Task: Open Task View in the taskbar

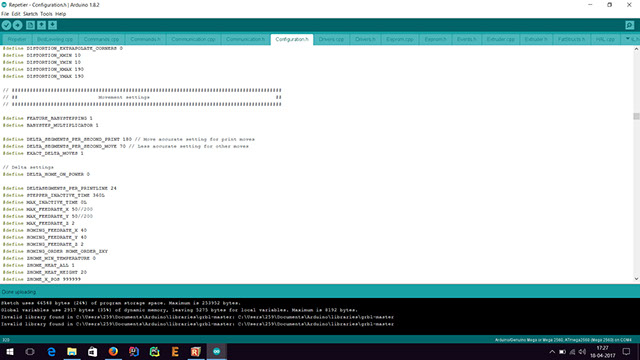Action: tap(30, 351)
